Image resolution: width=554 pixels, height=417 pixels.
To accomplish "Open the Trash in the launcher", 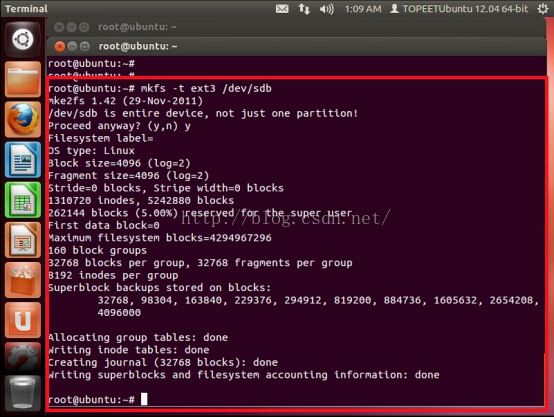I will pyautogui.click(x=23, y=393).
